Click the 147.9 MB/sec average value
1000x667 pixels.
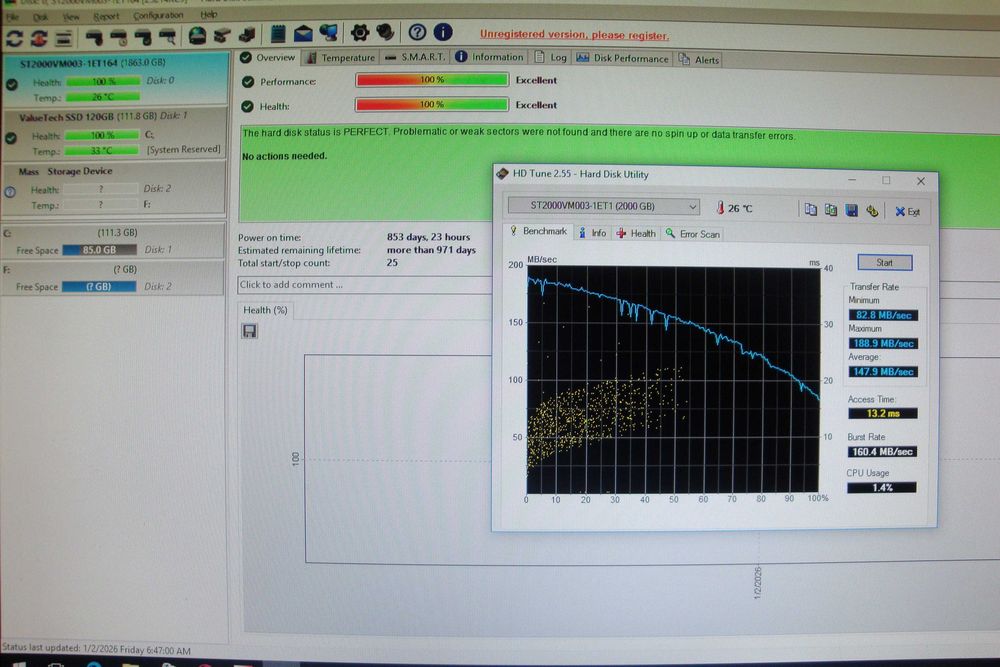(883, 371)
